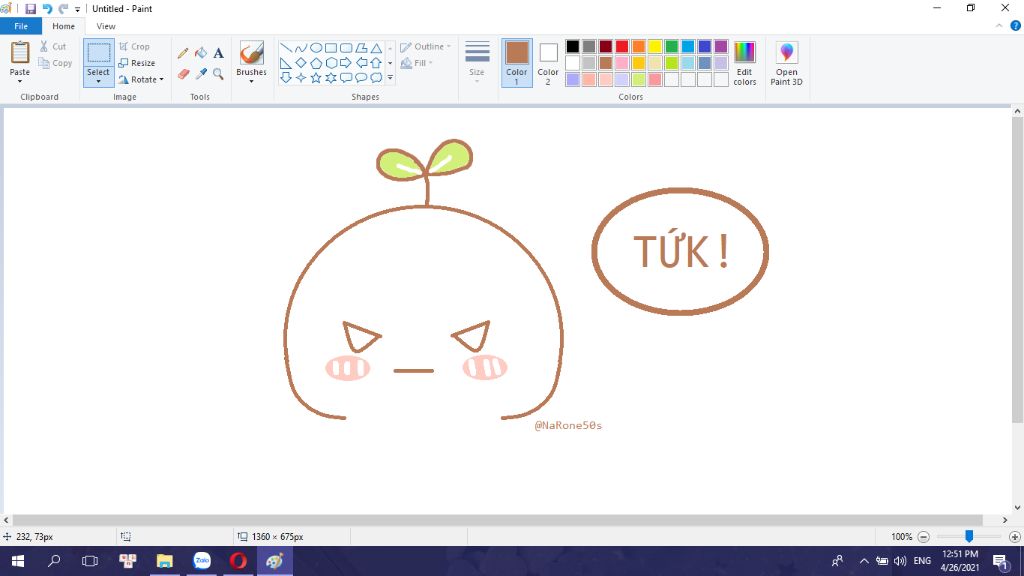Expand the full Shapes gallery
This screenshot has width=1024, height=576.
click(x=390, y=78)
